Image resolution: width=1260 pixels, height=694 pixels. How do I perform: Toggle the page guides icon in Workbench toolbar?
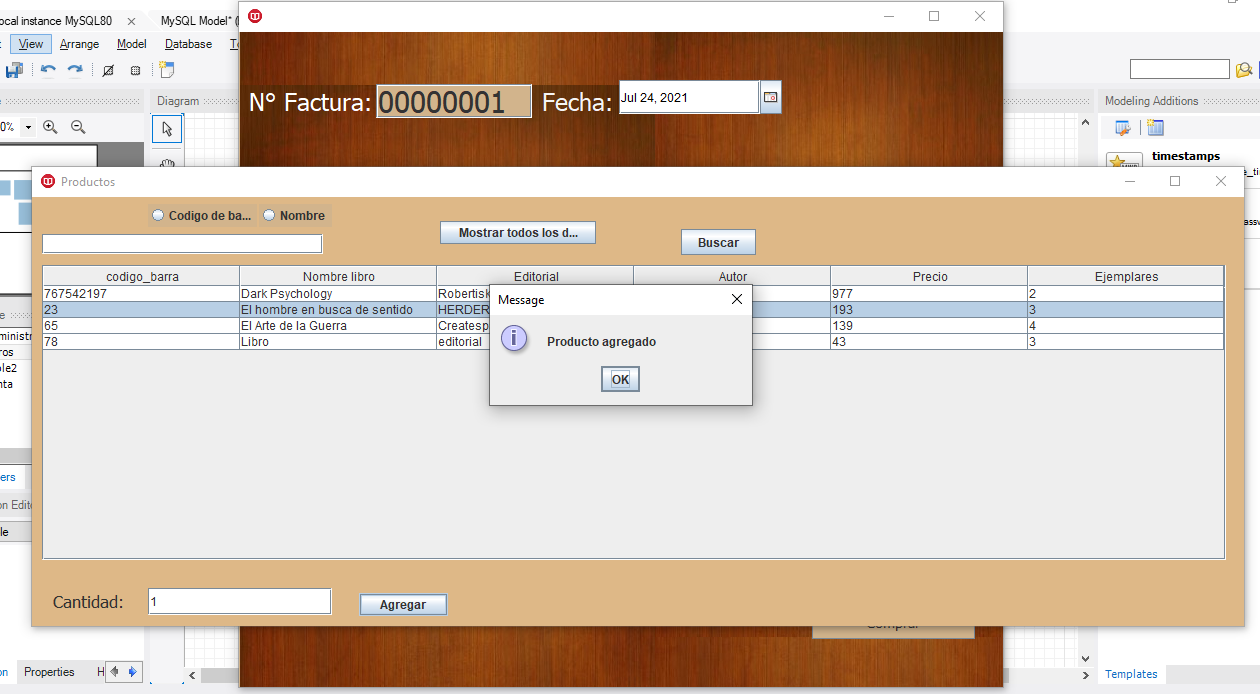point(108,70)
